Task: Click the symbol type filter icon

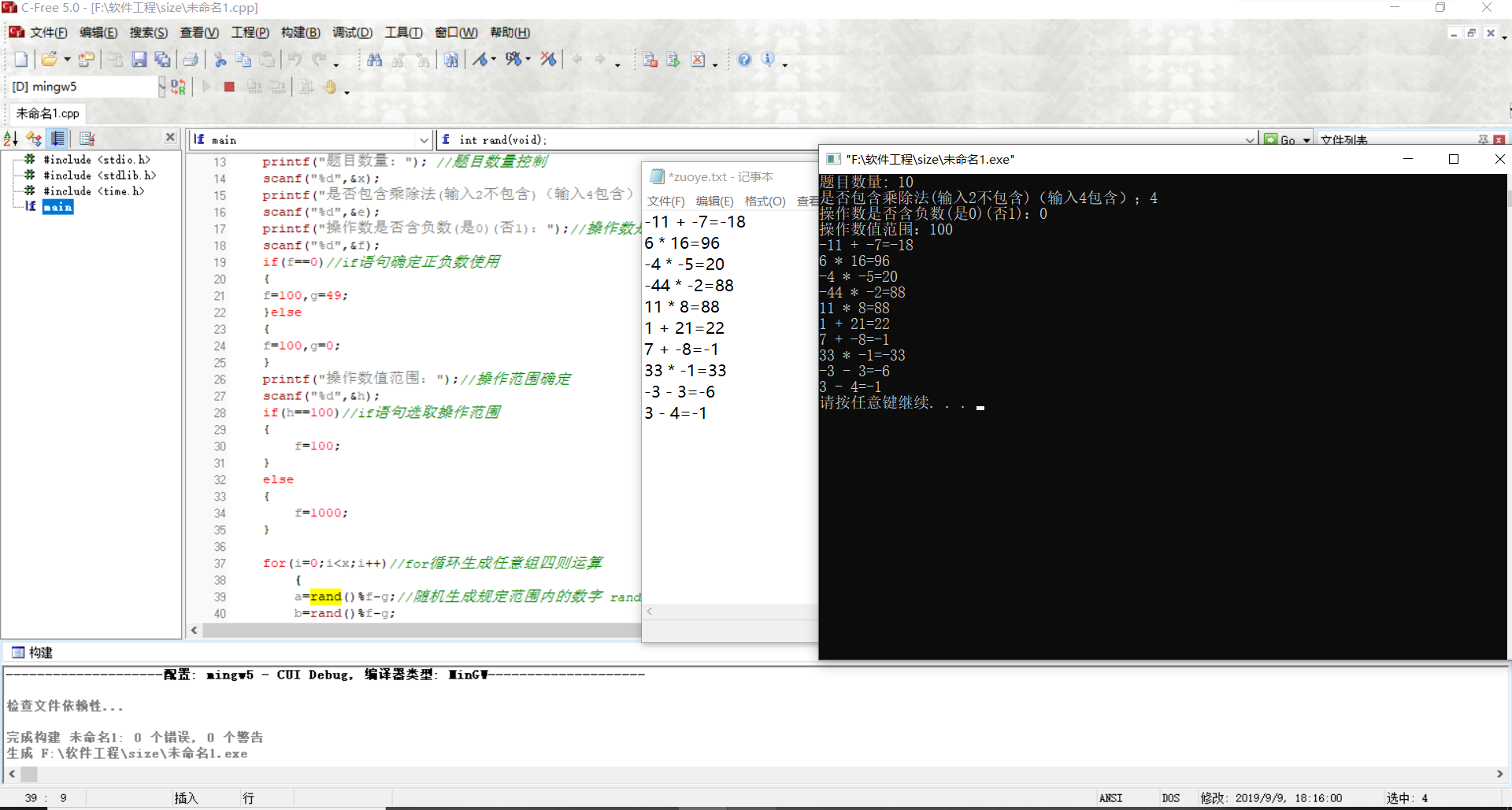Action: tap(34, 139)
